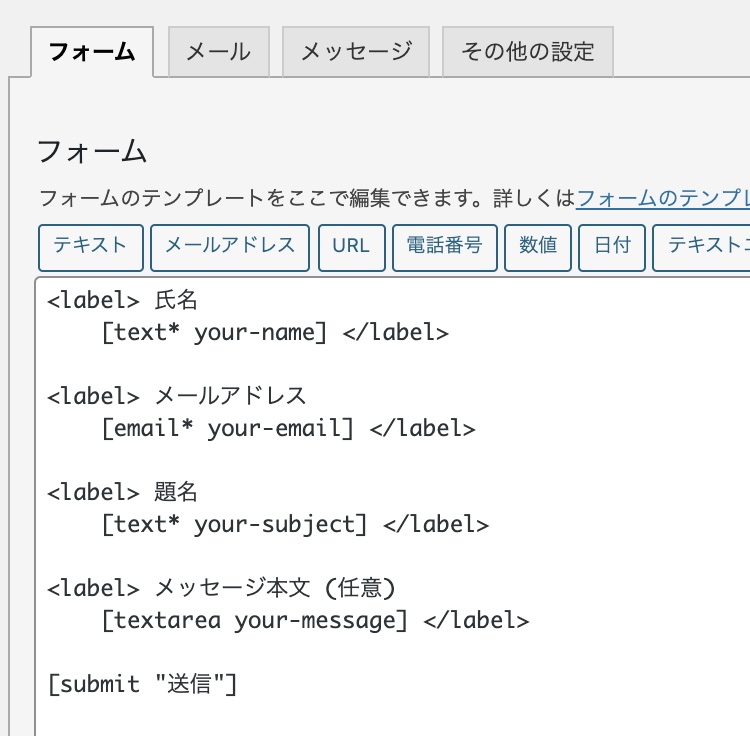Select the メッセージ tab
The height and width of the screenshot is (736, 750).
tap(355, 52)
